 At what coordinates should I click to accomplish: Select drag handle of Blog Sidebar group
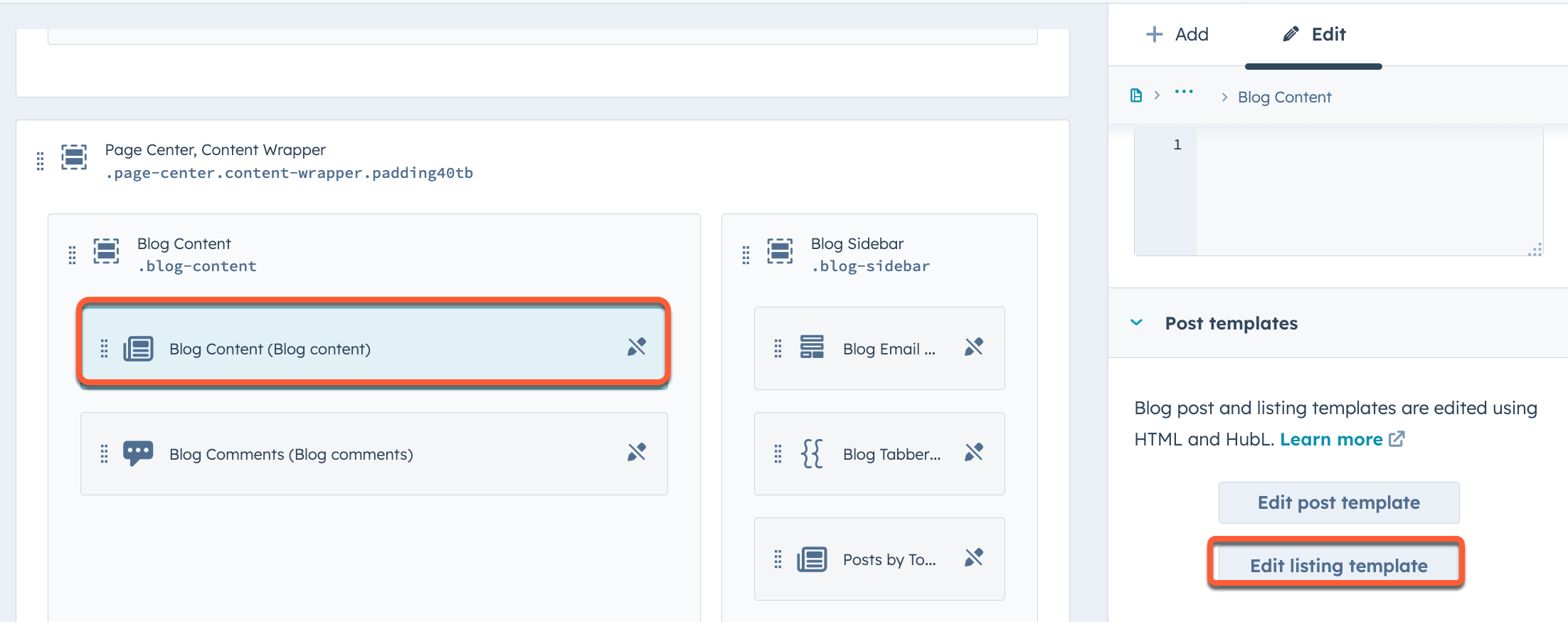click(x=746, y=255)
